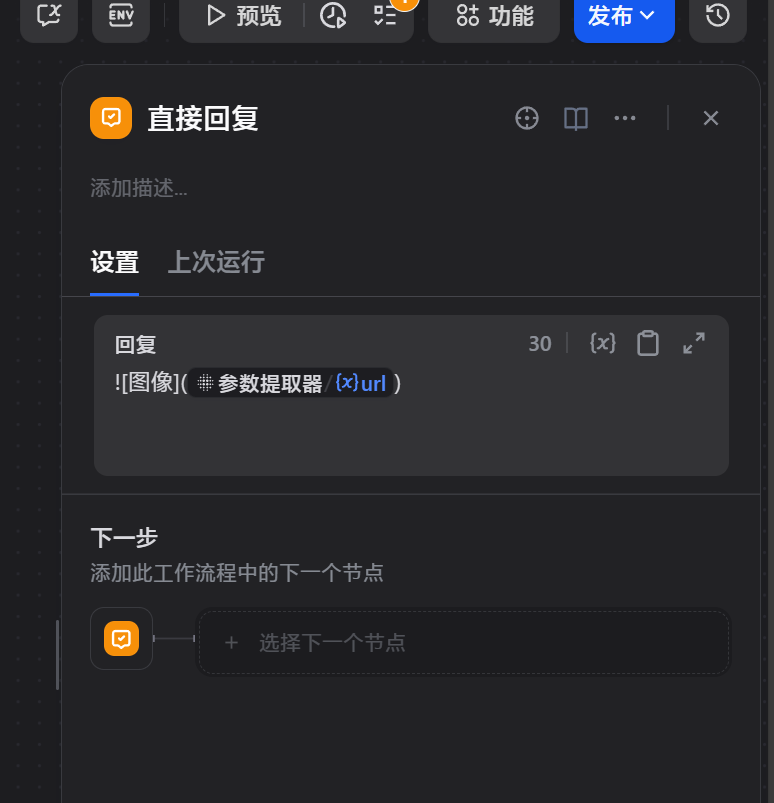This screenshot has height=803, width=774.
Task: Open the checklist icon with orange badge
Action: tap(385, 15)
